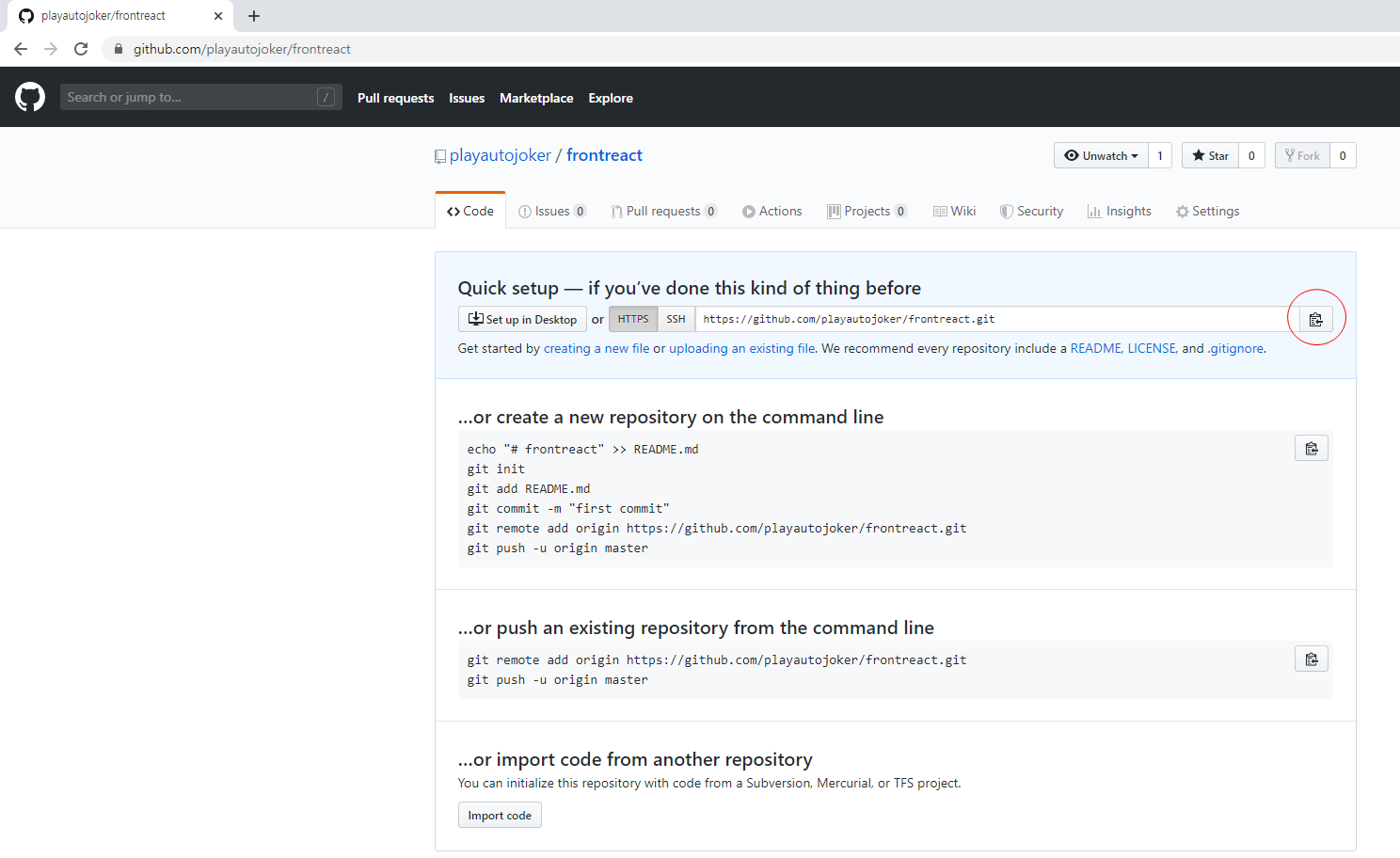This screenshot has width=1400, height=858.
Task: Open the README recommendation link
Action: [1095, 348]
